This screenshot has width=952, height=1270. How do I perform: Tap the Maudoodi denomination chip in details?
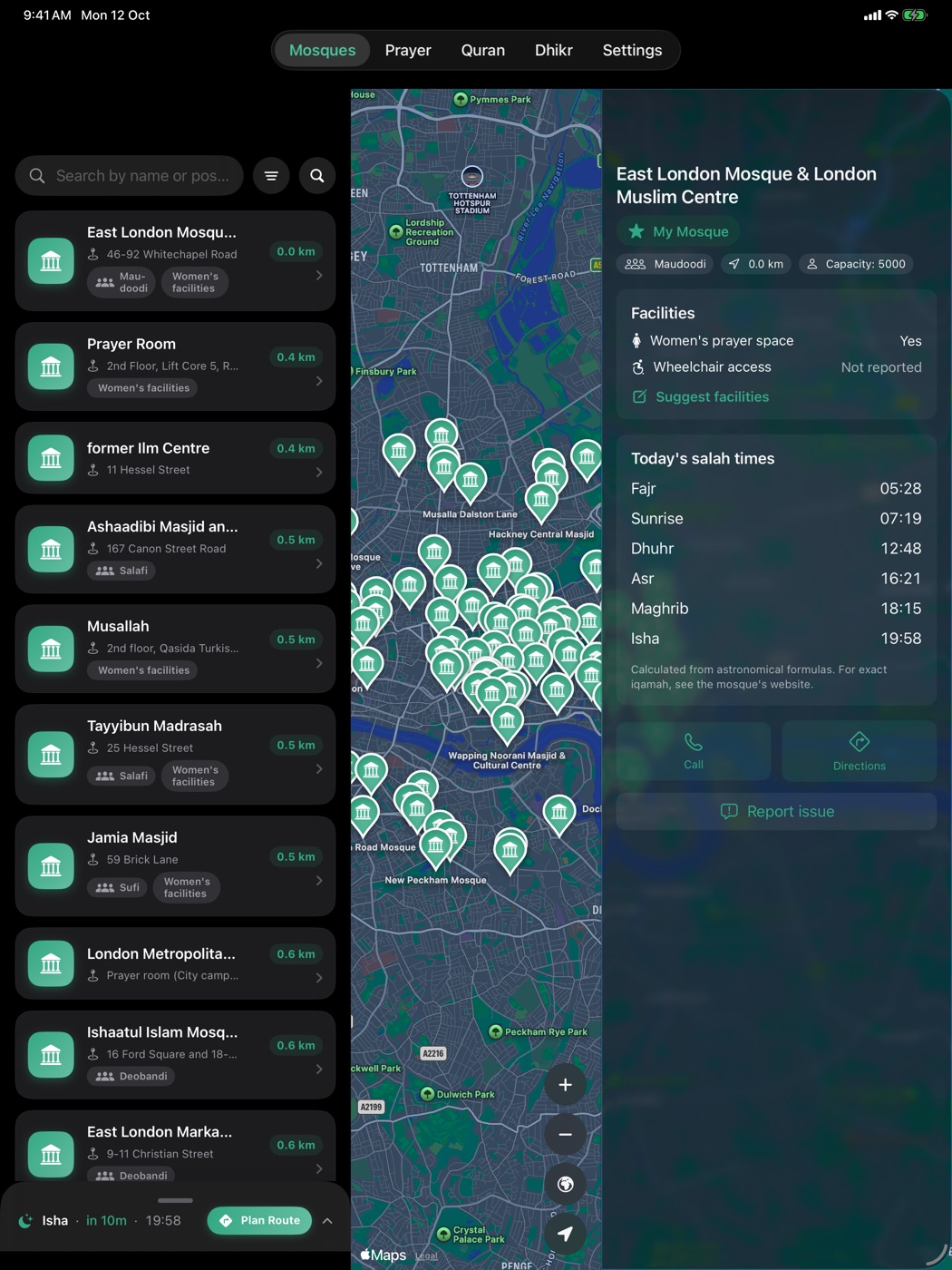pyautogui.click(x=665, y=264)
